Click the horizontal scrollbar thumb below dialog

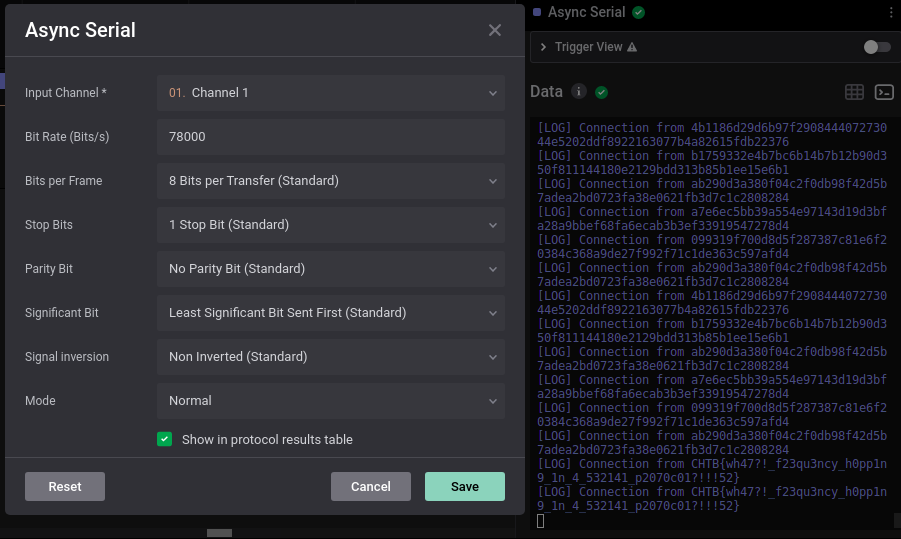click(x=220, y=533)
